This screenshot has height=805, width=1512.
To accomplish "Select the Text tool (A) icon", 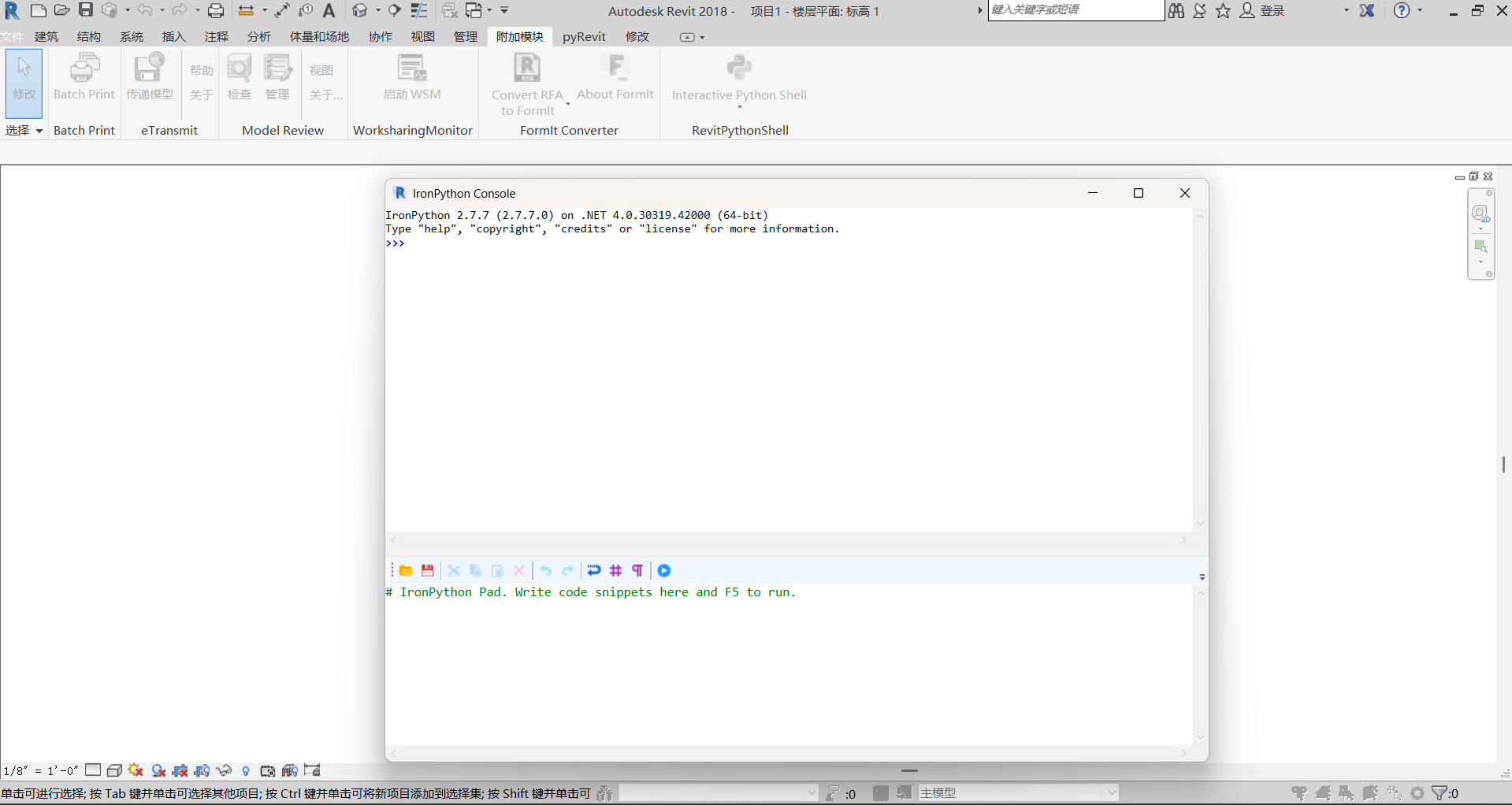I will pos(329,10).
